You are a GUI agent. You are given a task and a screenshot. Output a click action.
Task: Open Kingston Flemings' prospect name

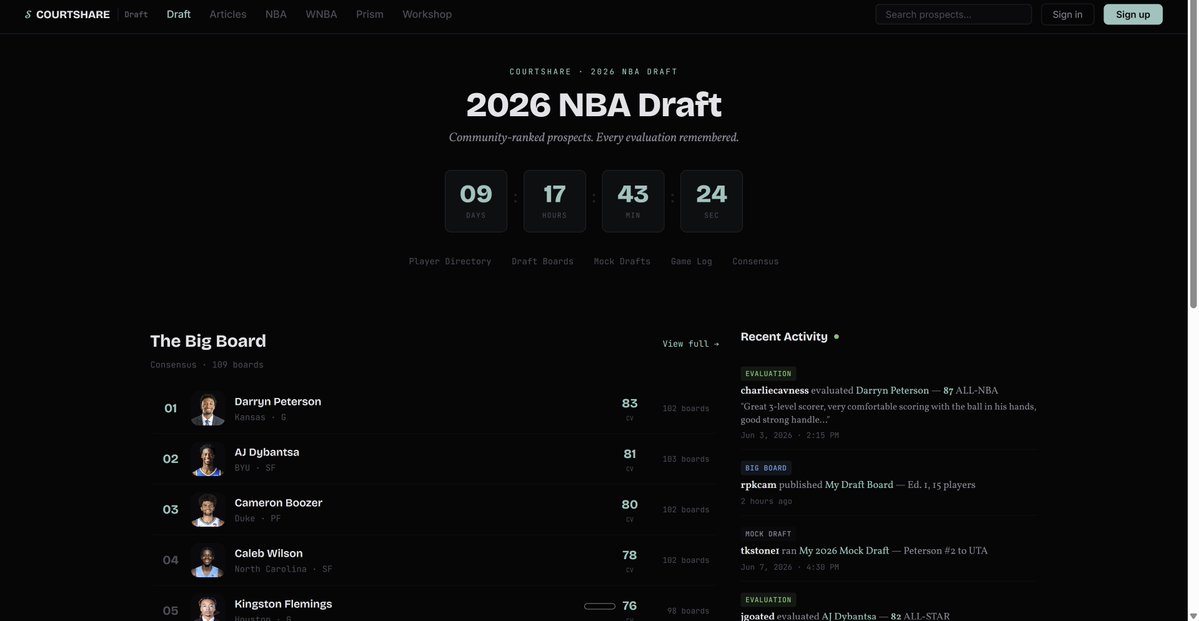283,604
